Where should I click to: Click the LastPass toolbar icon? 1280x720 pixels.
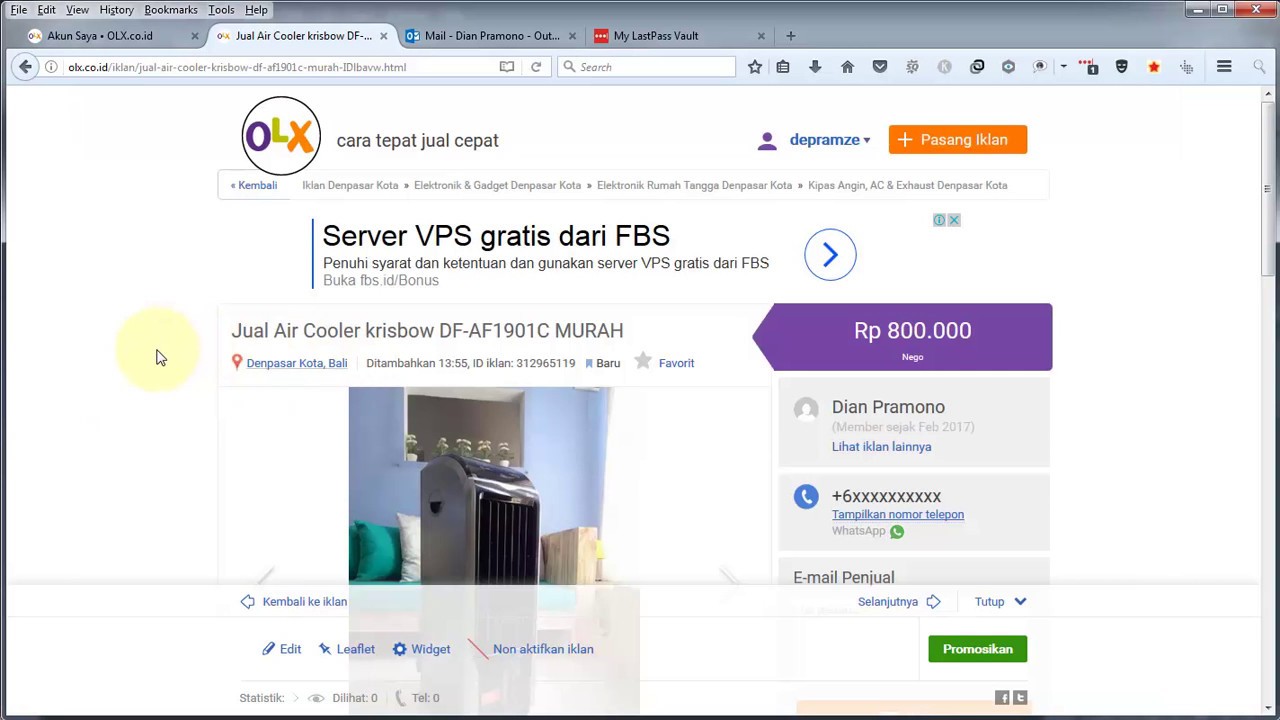(x=1089, y=67)
